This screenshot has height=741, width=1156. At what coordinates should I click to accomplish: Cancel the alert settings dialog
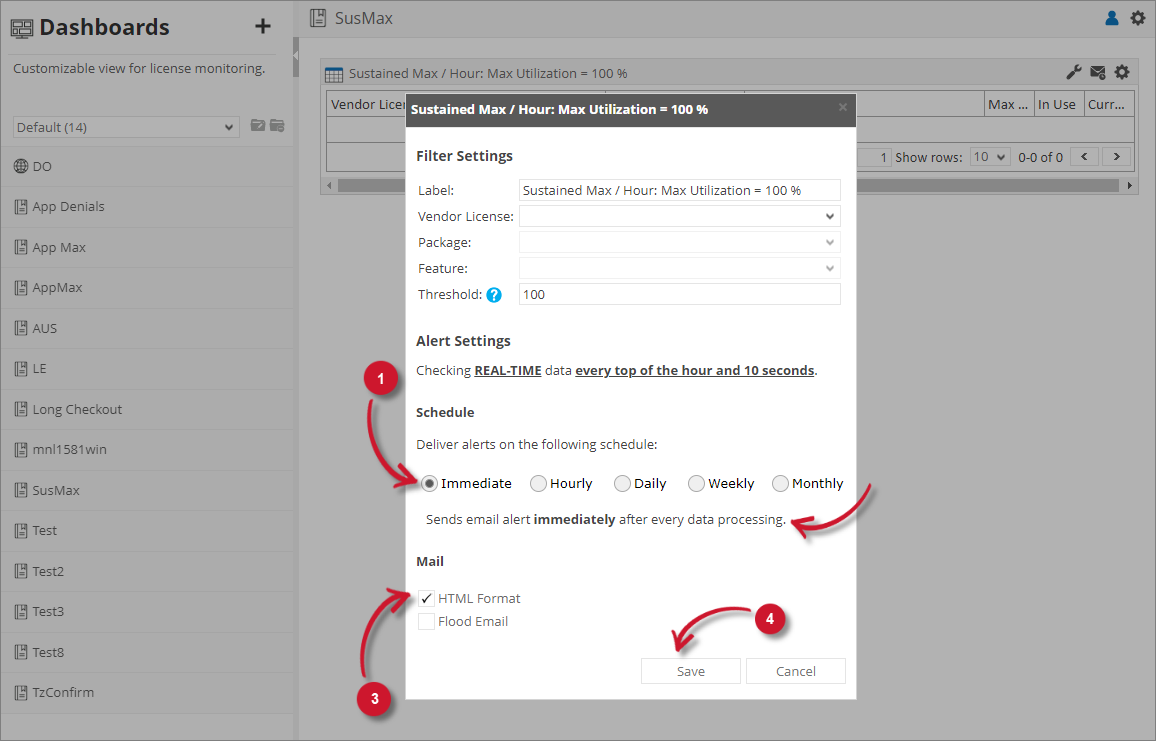pos(795,671)
